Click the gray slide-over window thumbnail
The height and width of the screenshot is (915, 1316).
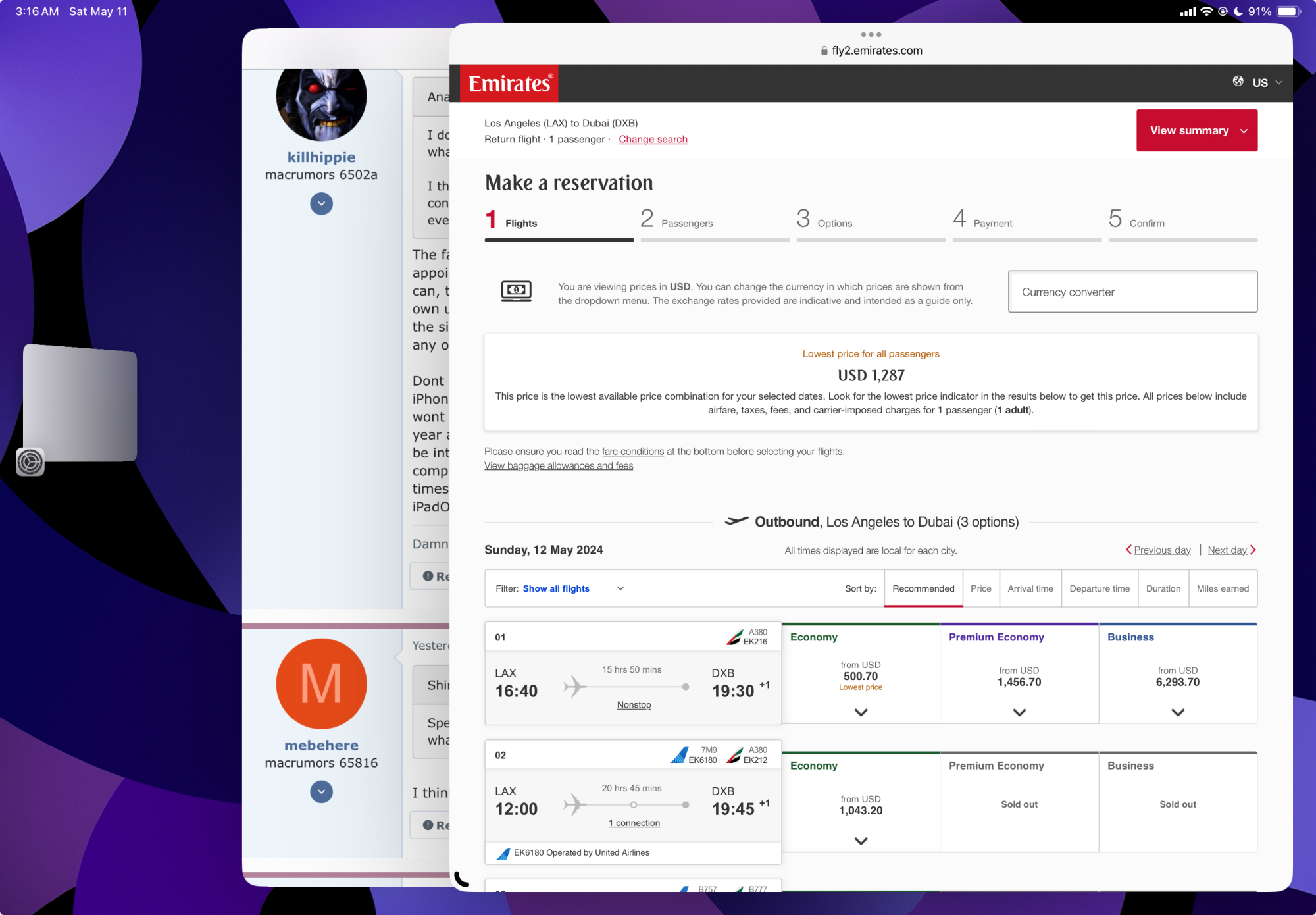[x=80, y=403]
